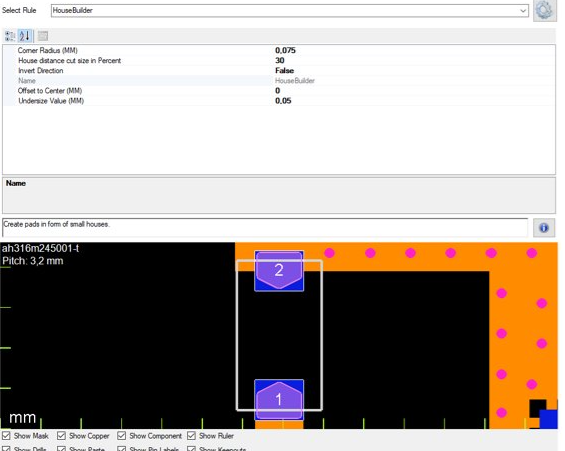Toggle the Show Mask checkbox
Image resolution: width=565 pixels, height=451 pixels.
click(x=6, y=436)
